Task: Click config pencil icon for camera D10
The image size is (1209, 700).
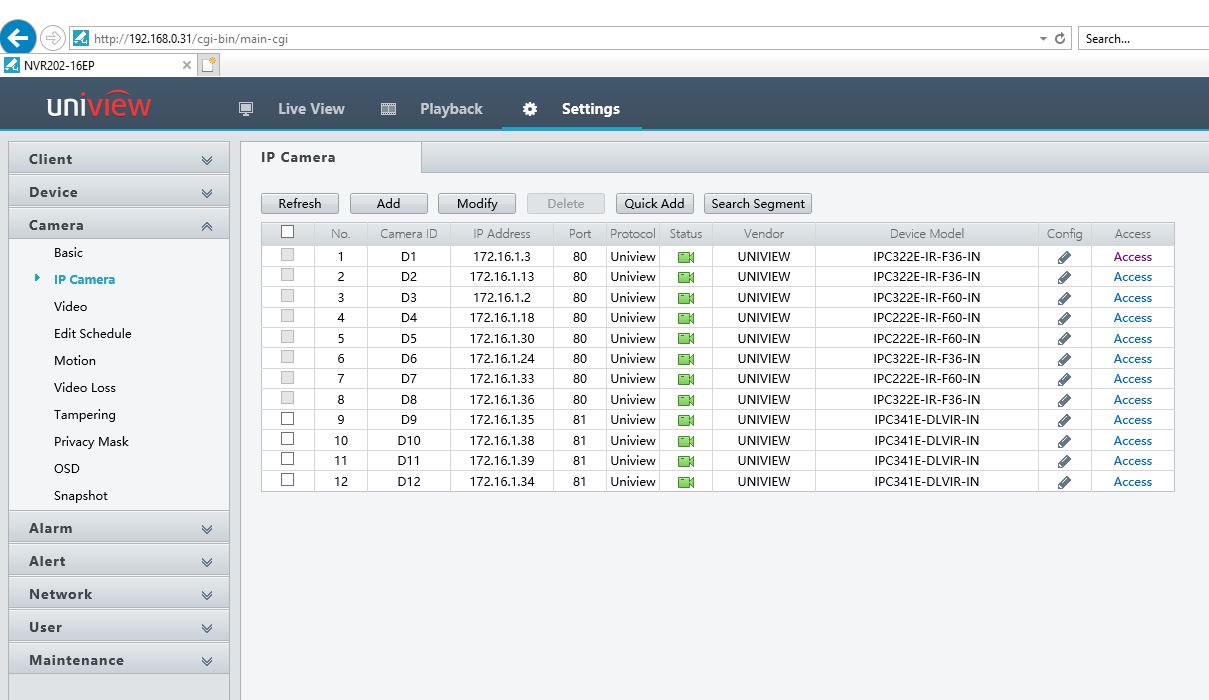Action: click(1064, 441)
